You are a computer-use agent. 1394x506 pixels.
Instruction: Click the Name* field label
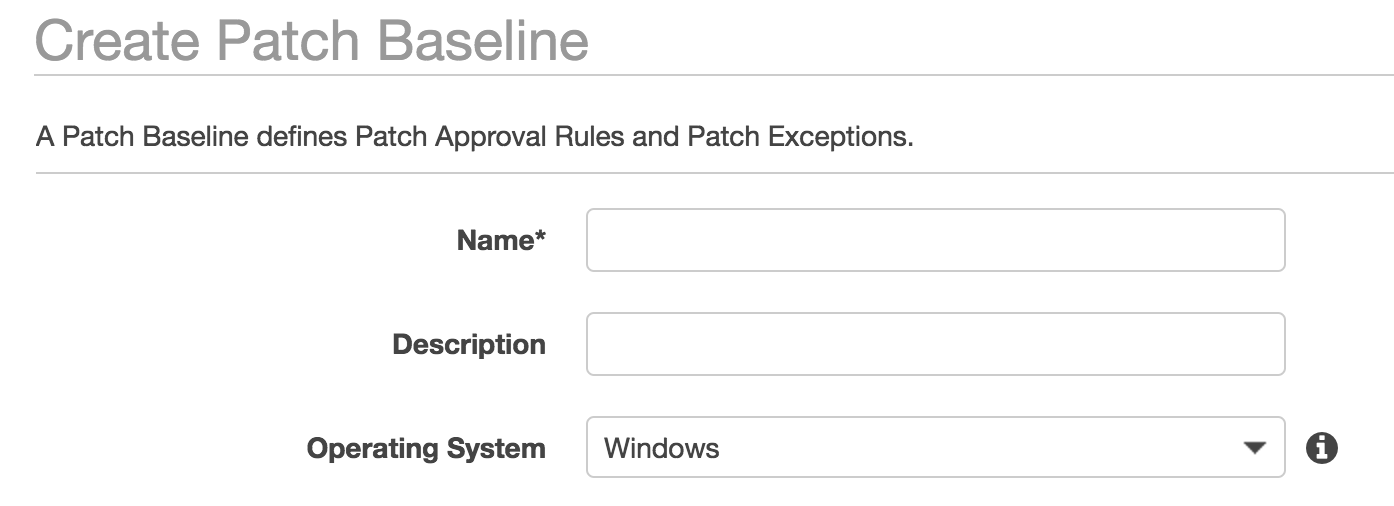click(501, 240)
